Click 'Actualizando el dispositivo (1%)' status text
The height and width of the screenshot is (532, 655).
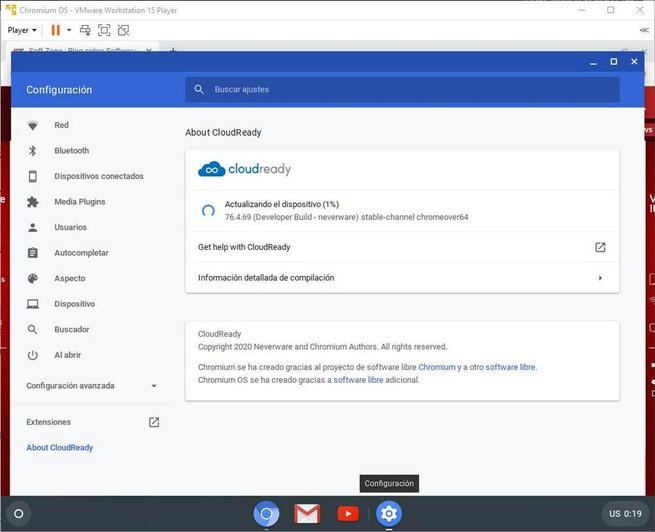[x=282, y=204]
